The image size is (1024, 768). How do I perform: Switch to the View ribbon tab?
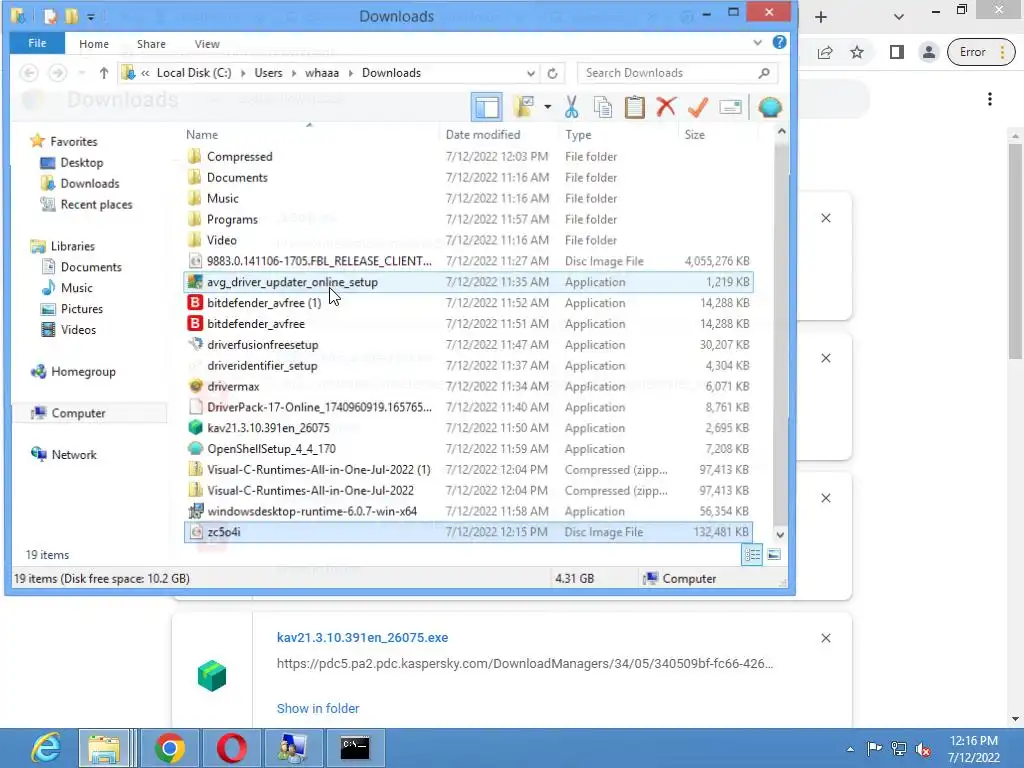pos(207,44)
